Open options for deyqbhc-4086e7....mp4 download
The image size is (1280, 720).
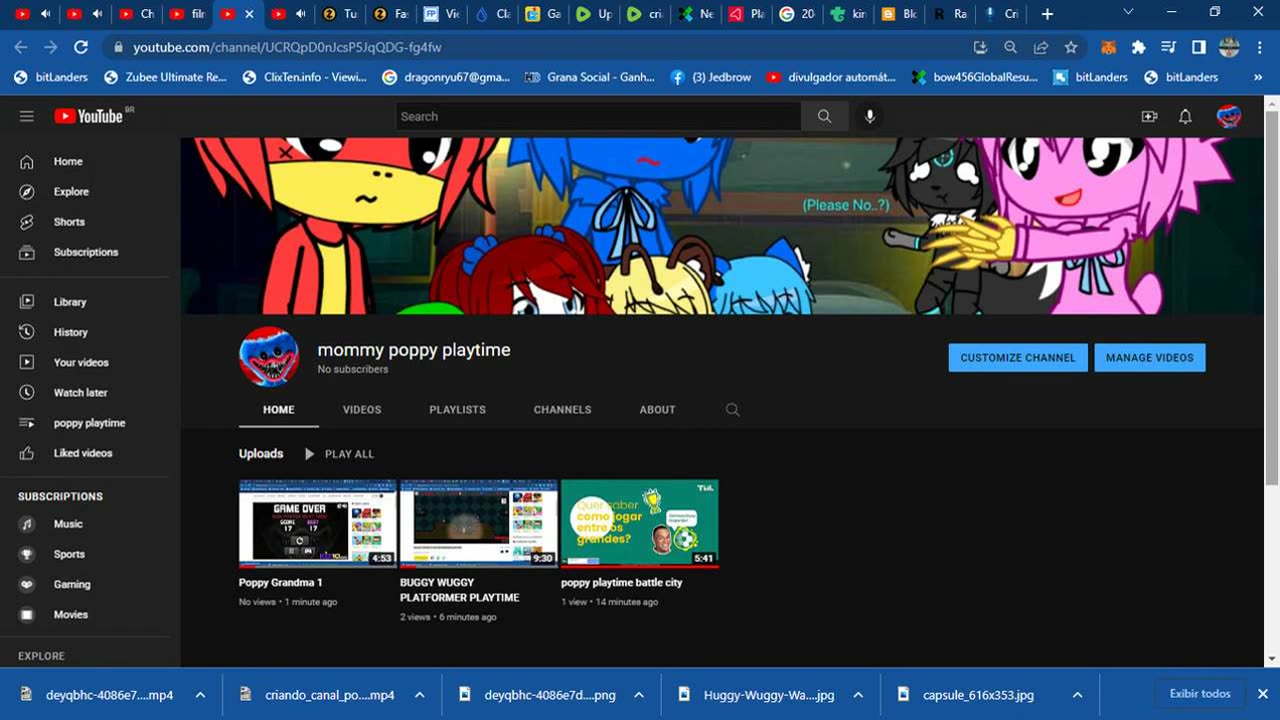[x=200, y=695]
